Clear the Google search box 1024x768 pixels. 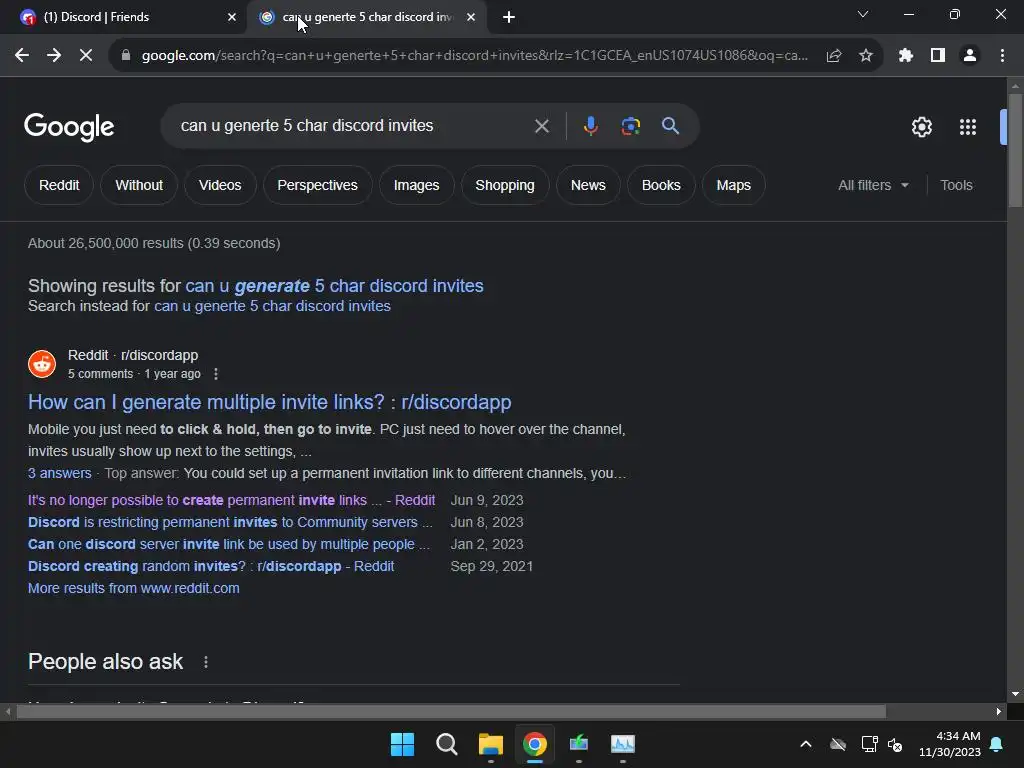(x=541, y=126)
